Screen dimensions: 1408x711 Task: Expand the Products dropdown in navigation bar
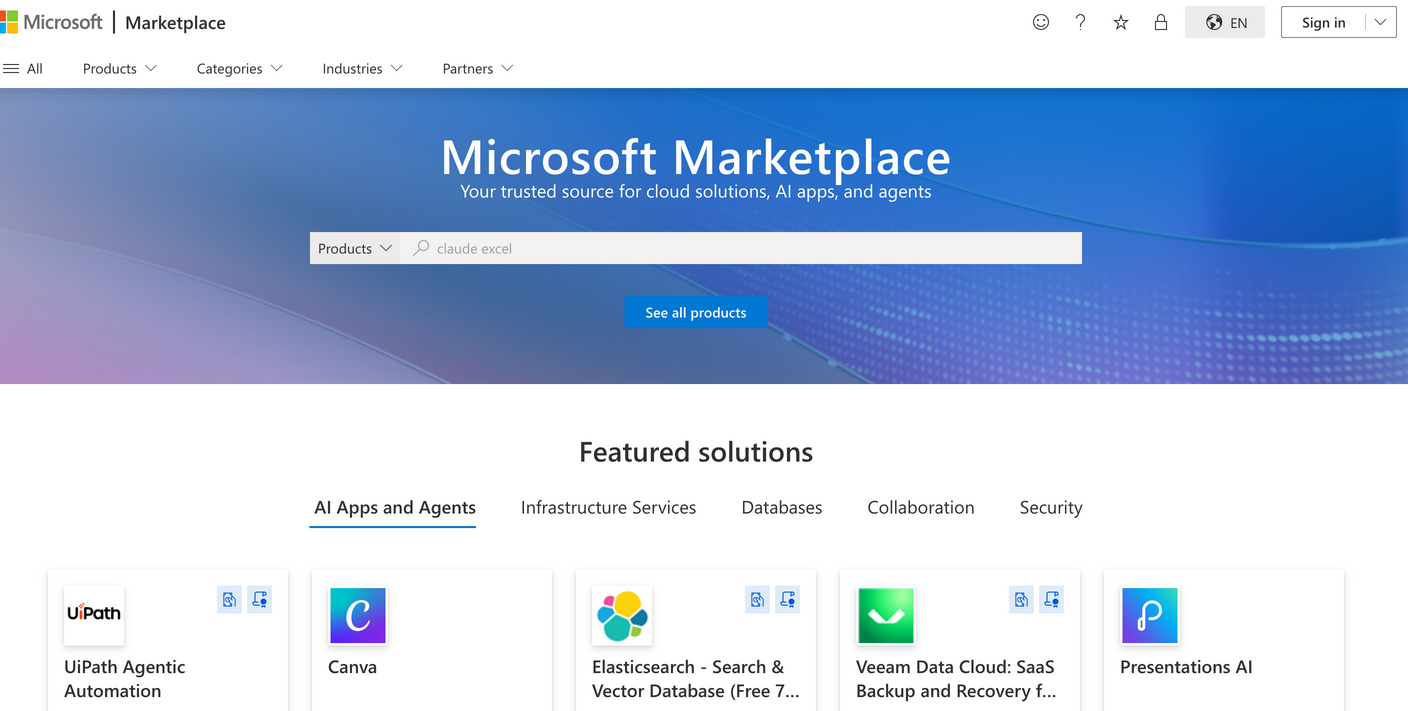point(120,68)
